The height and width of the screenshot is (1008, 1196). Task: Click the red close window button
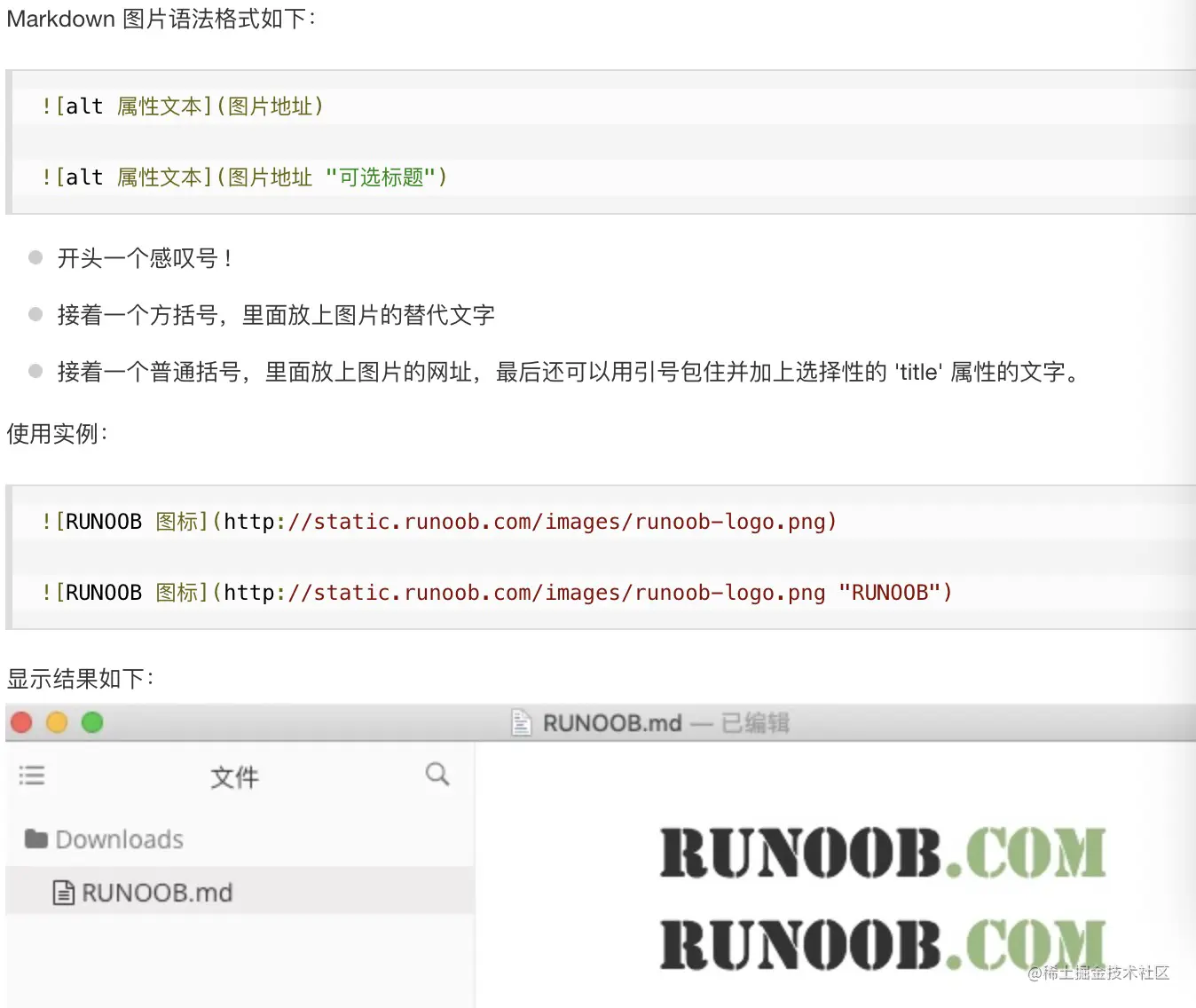coord(21,723)
